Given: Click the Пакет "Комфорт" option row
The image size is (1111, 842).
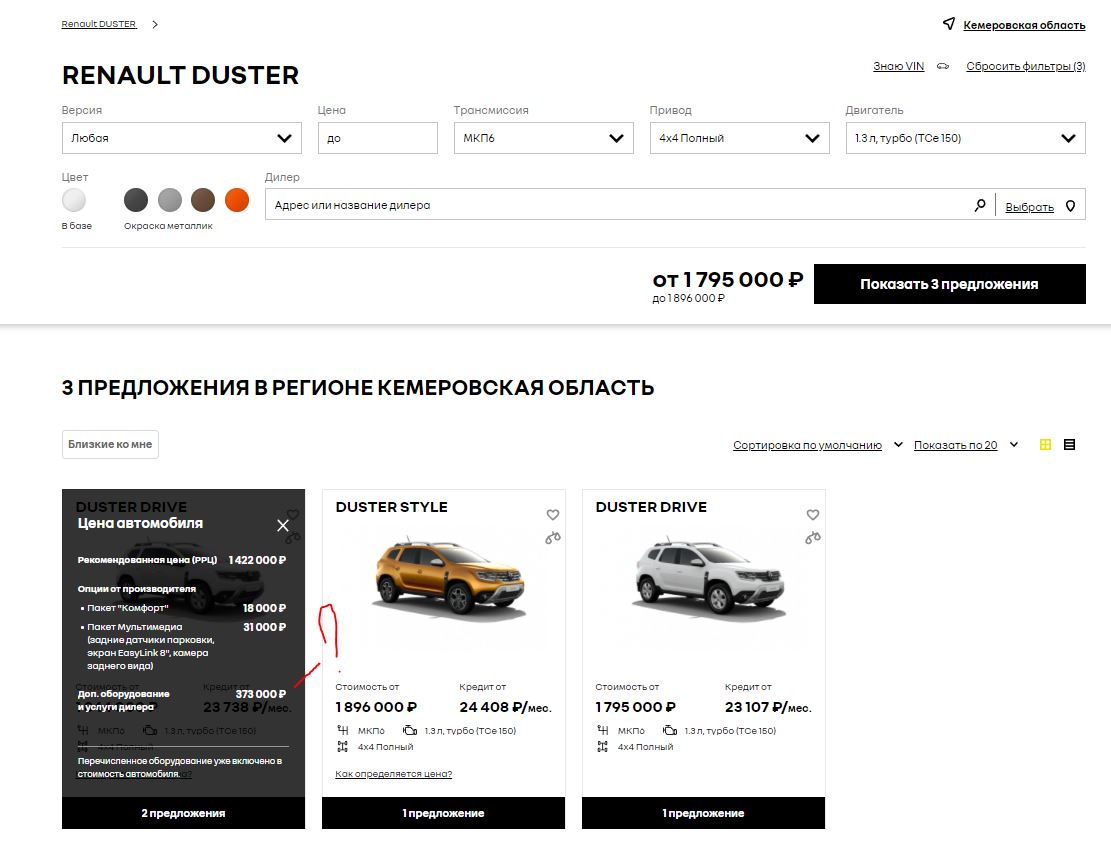Looking at the screenshot, I should click(x=182, y=608).
